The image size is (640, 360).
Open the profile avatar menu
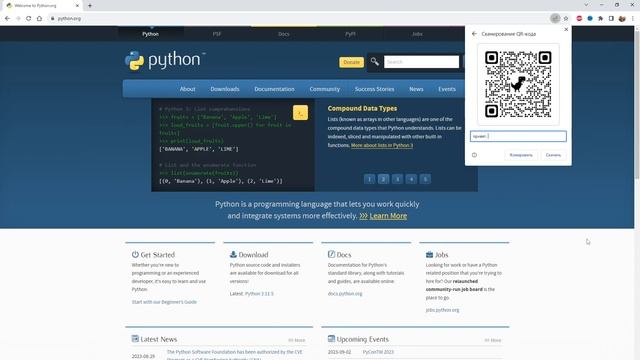(x=622, y=18)
